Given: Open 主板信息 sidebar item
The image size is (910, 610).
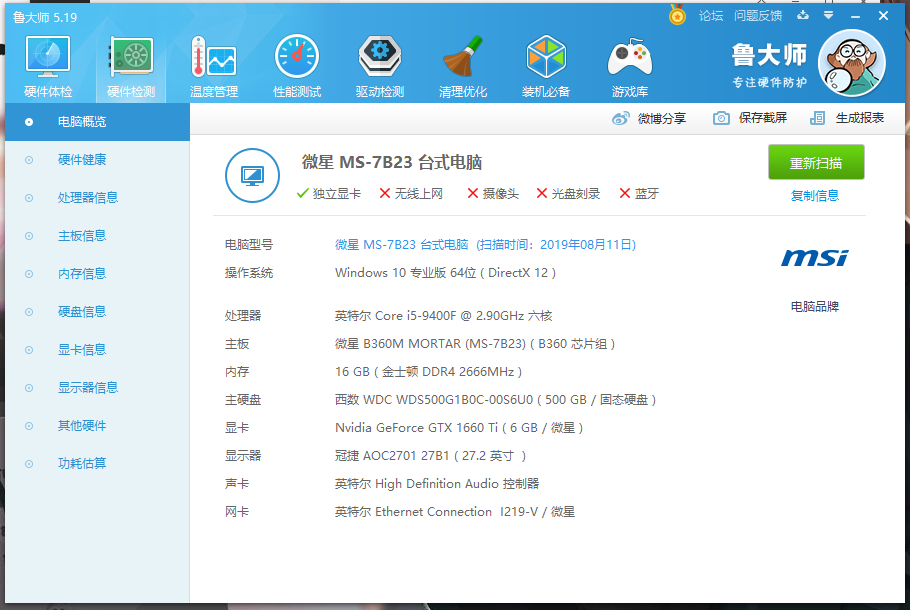Looking at the screenshot, I should click(98, 236).
